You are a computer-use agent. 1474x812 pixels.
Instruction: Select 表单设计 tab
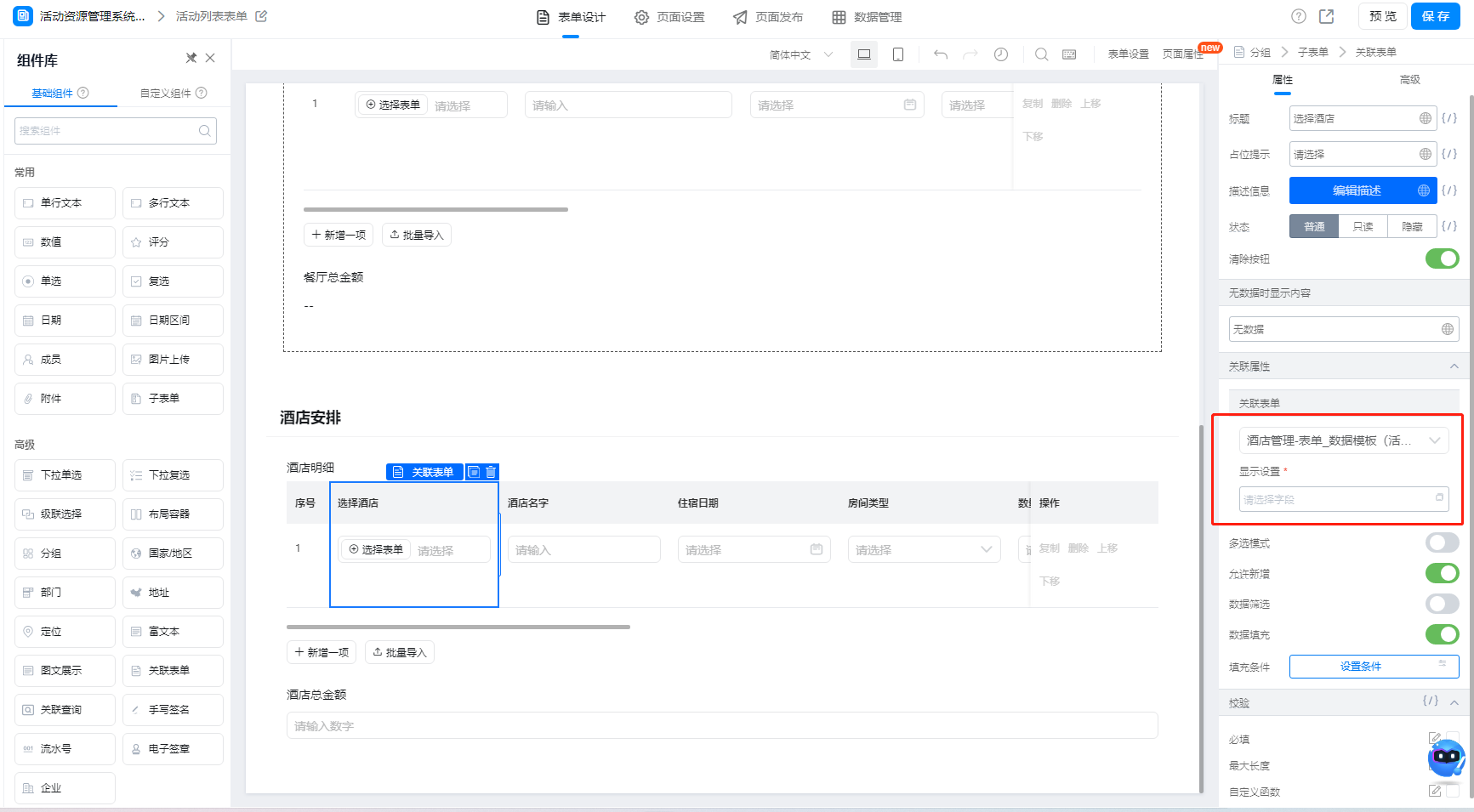(571, 17)
